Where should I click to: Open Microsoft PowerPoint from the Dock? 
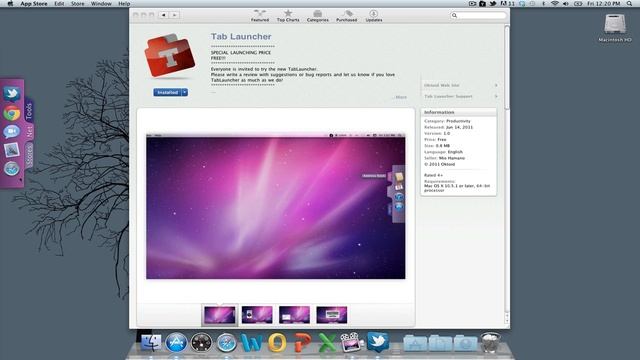(x=302, y=342)
